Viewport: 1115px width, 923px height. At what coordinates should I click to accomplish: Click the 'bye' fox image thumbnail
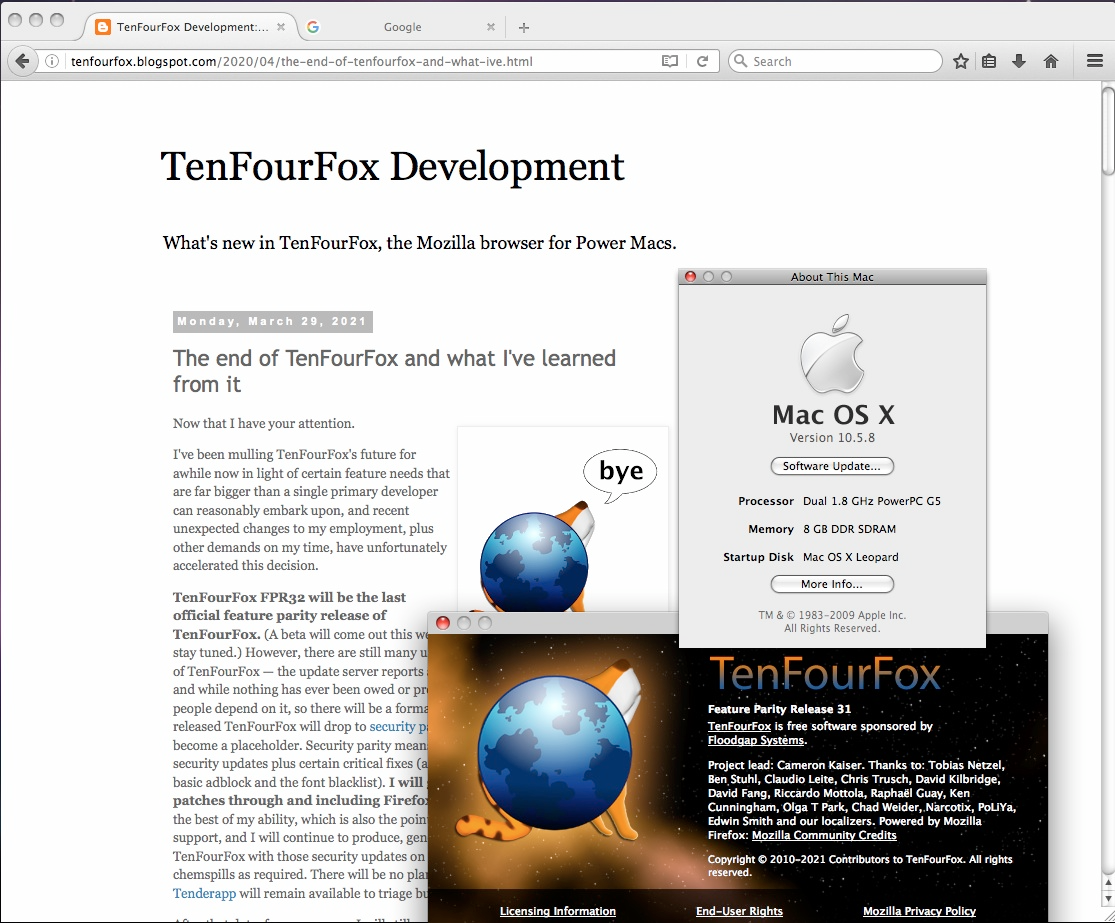pyautogui.click(x=562, y=519)
